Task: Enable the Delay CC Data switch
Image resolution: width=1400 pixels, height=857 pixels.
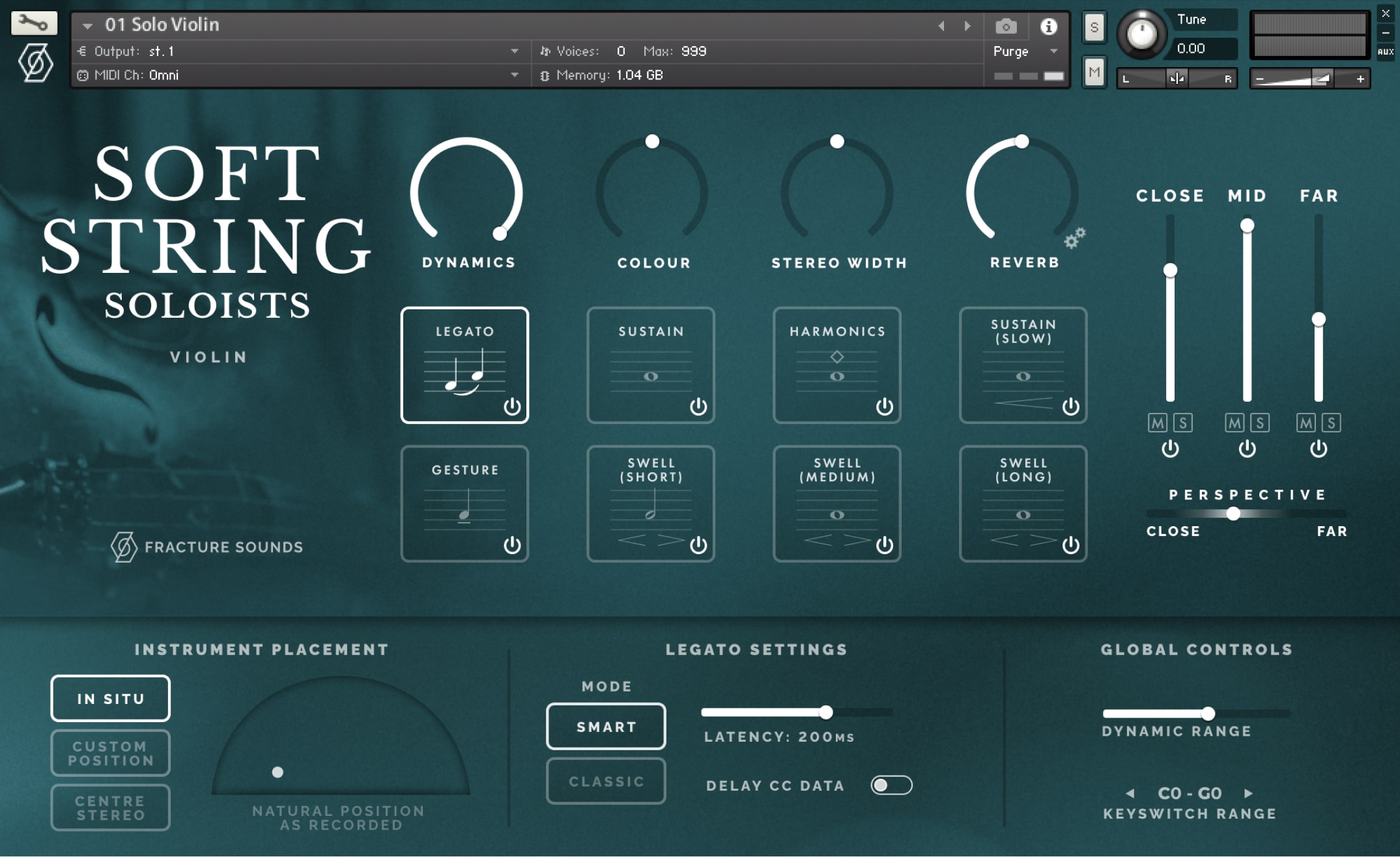Action: pyautogui.click(x=891, y=785)
